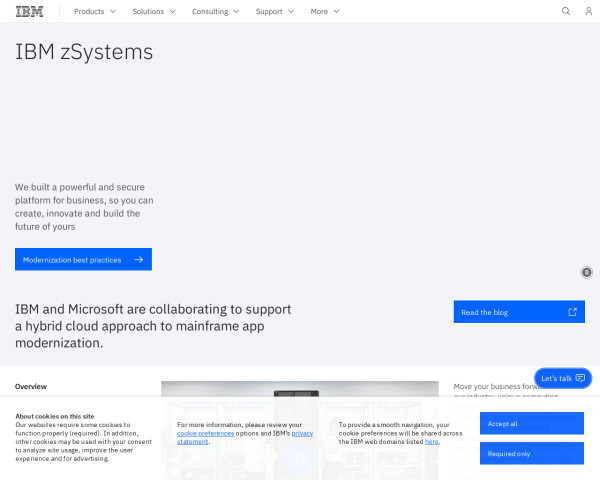The width and height of the screenshot is (600, 480).
Task: Open the IBM web domains 'here' link
Action: tap(432, 441)
